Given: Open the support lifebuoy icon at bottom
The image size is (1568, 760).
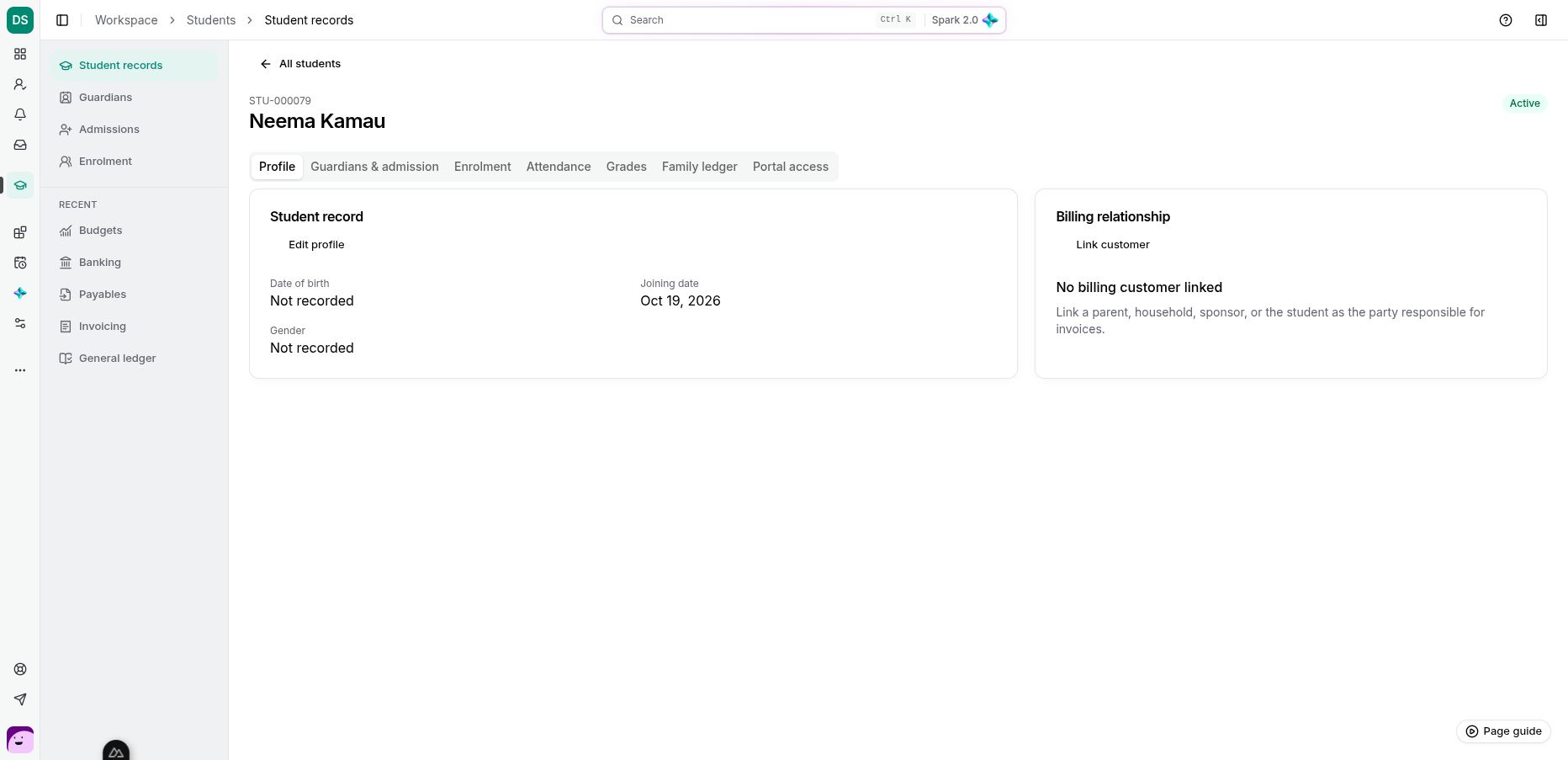Looking at the screenshot, I should point(20,669).
